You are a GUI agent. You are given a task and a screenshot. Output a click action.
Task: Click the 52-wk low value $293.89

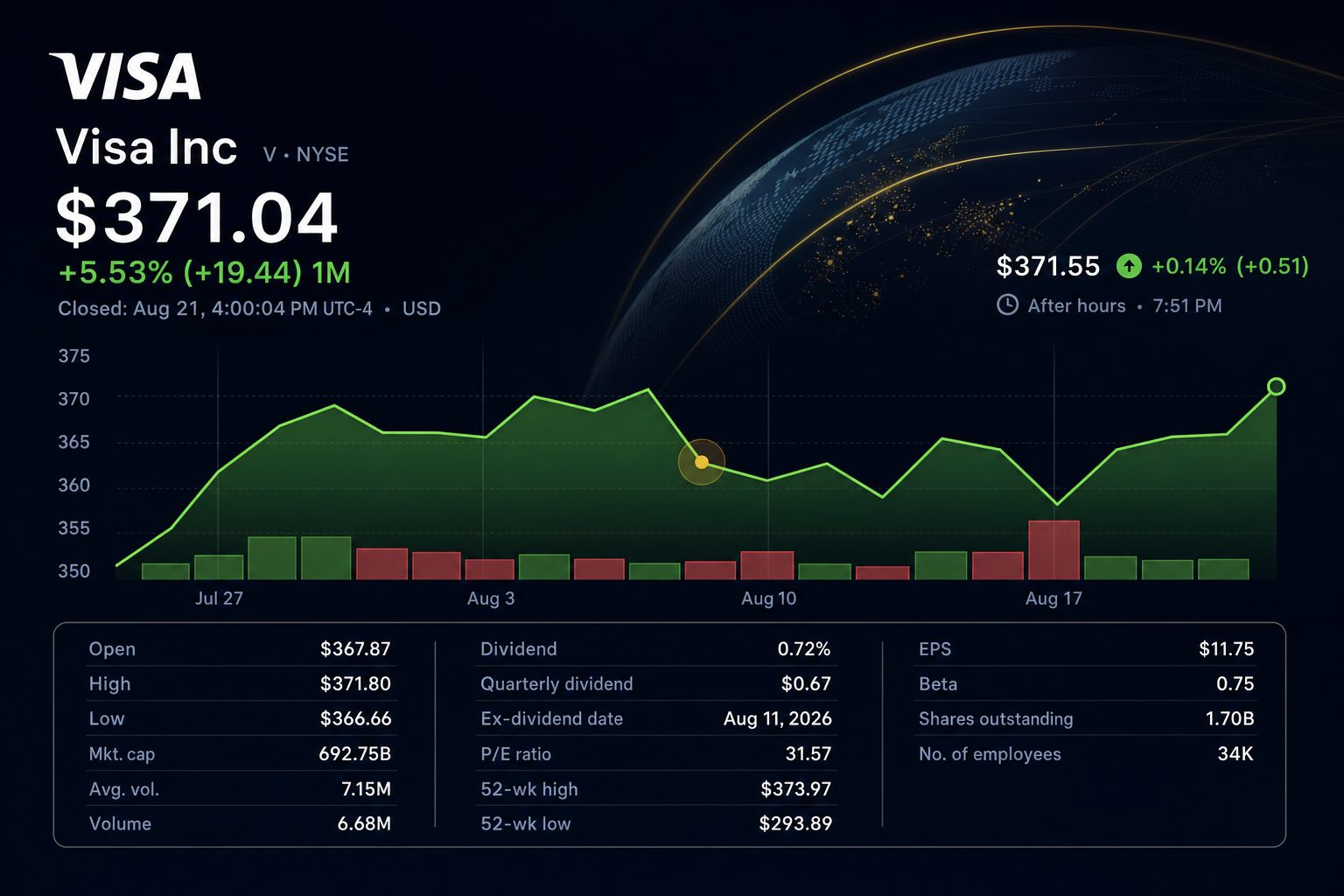pyautogui.click(x=795, y=824)
